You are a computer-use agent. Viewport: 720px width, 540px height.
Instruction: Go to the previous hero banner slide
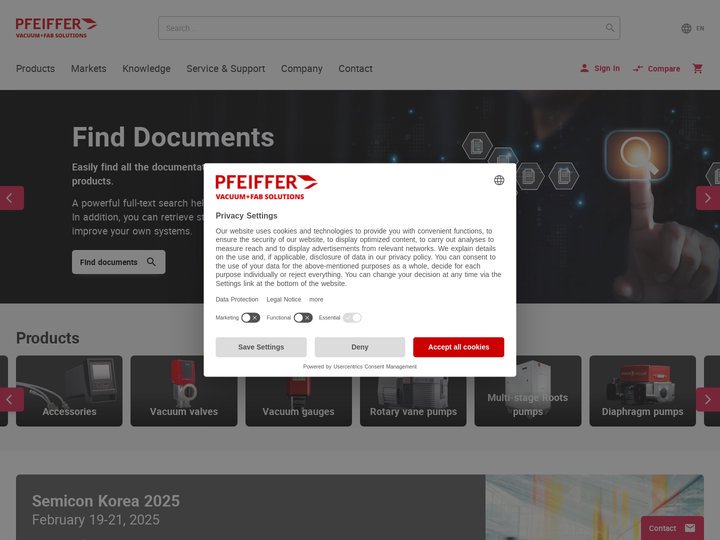point(12,198)
